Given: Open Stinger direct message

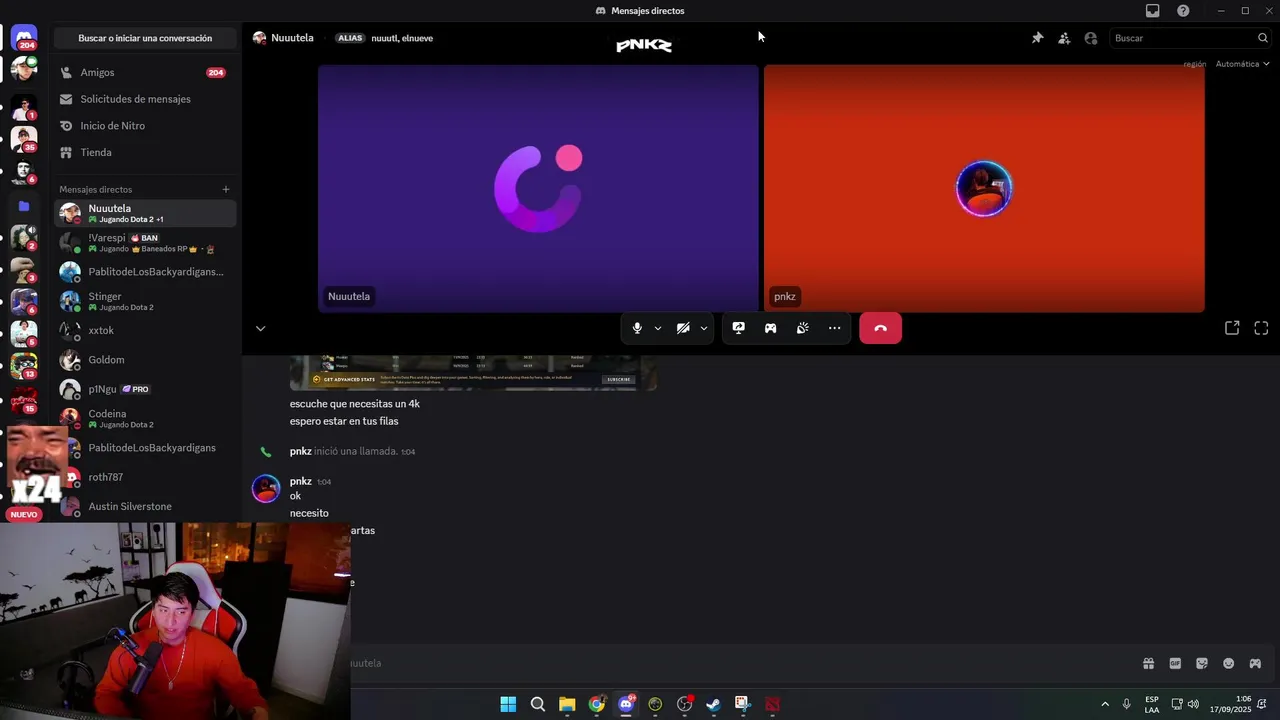Looking at the screenshot, I should [x=145, y=301].
